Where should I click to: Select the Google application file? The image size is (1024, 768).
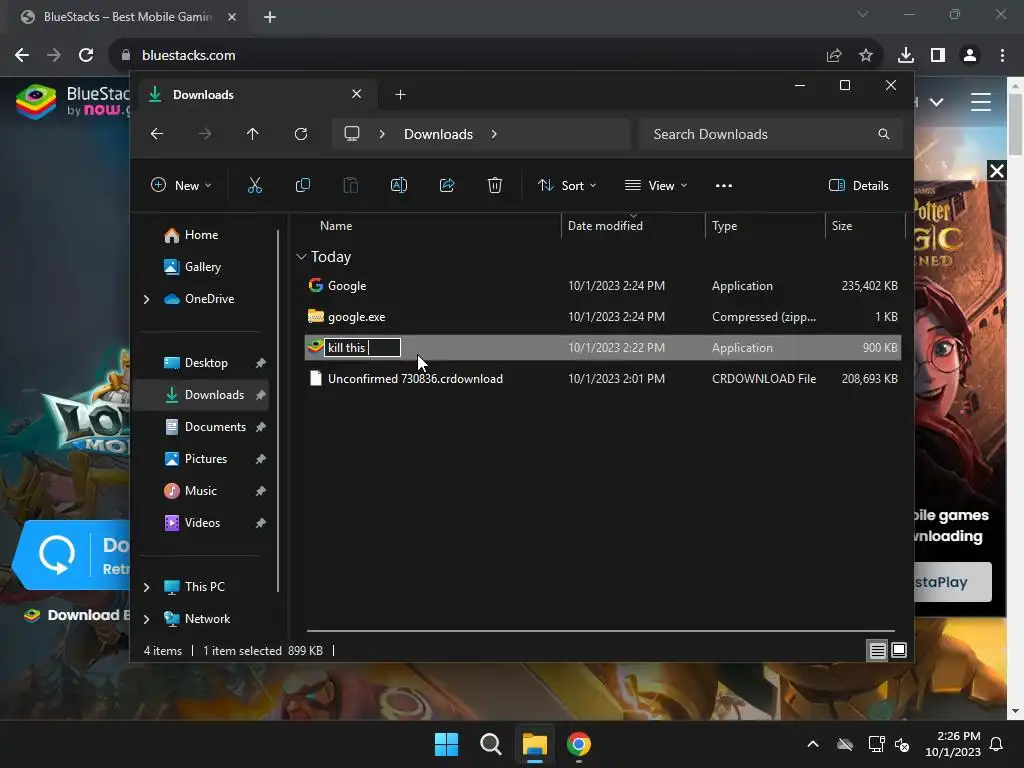point(603,285)
